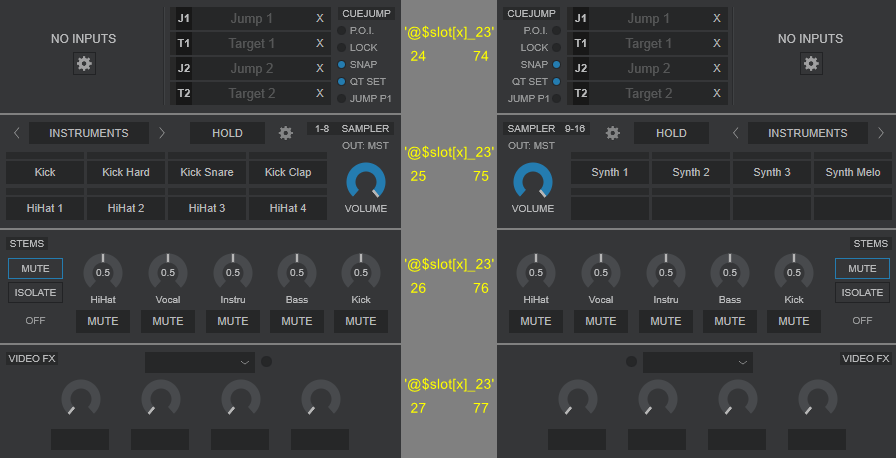This screenshot has height=458, width=896.
Task: Toggle SNAP in the left CUEJUMP panel
Action: click(342, 64)
